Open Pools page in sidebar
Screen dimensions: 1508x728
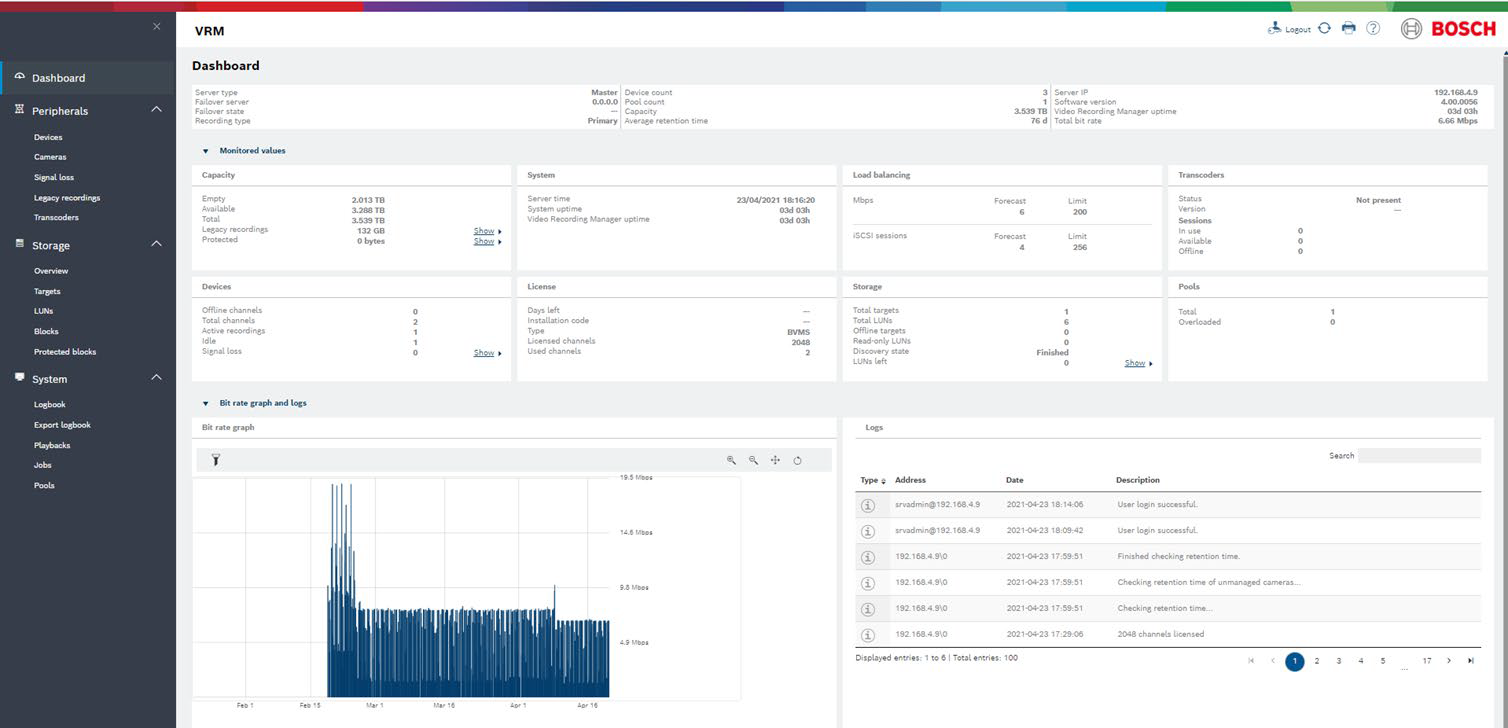[x=44, y=485]
